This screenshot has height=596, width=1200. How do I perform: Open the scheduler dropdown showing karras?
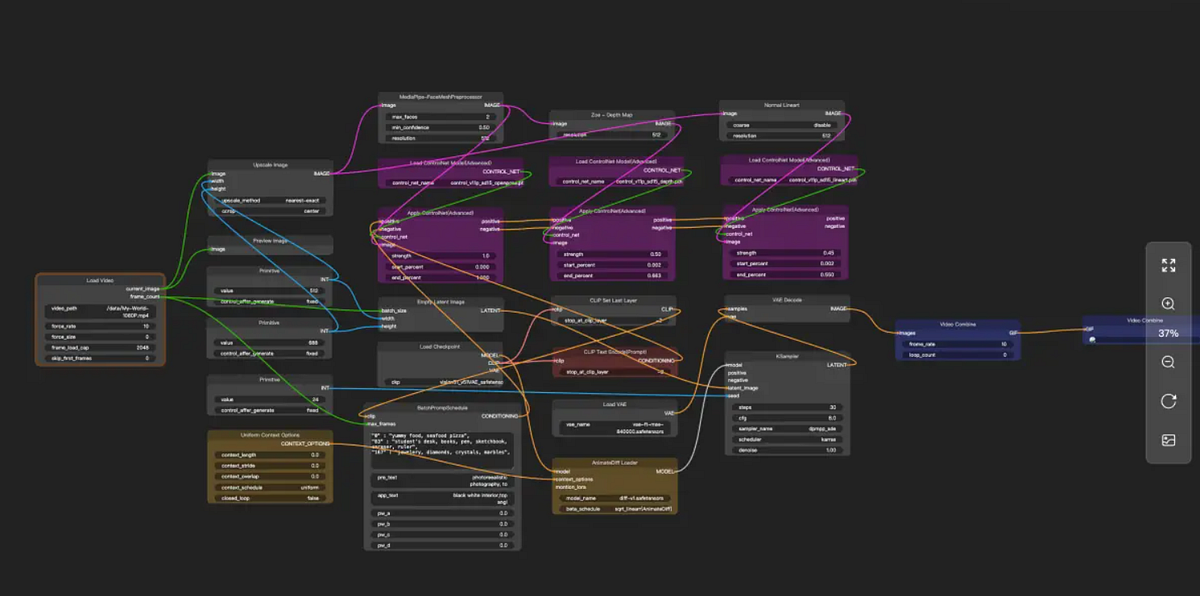787,439
